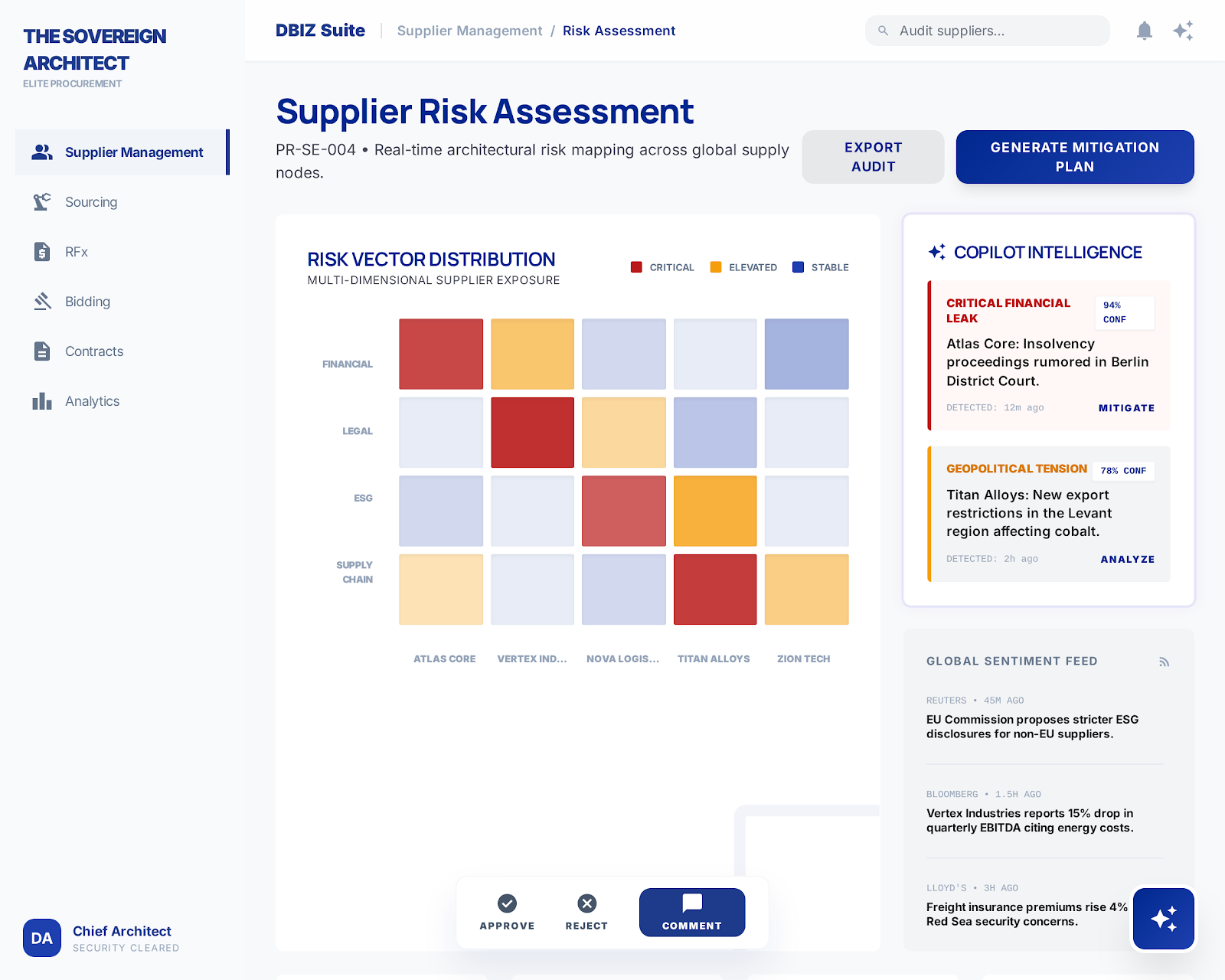Click TITAN ALLOYS column label
The width and height of the screenshot is (1225, 980).
click(714, 659)
